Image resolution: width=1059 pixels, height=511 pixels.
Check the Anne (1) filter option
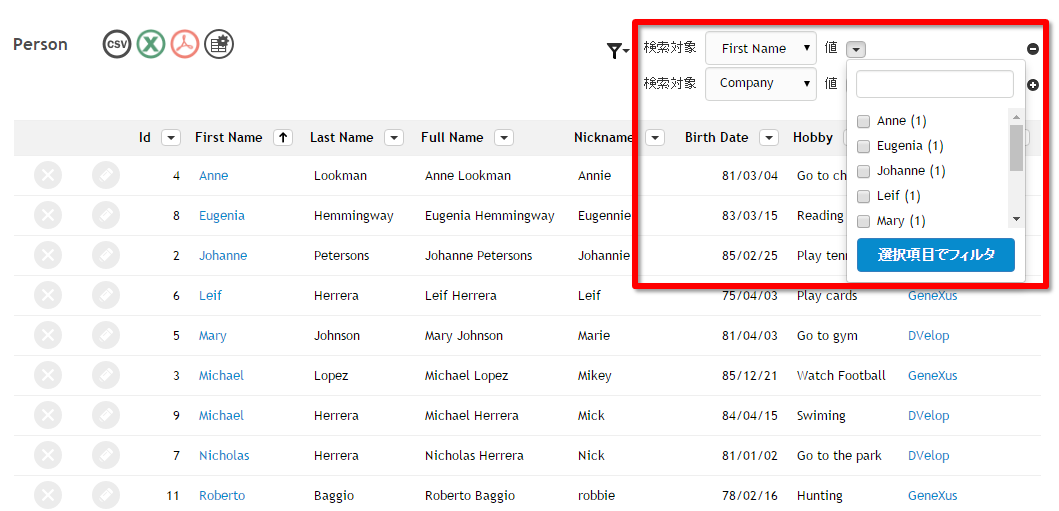[863, 122]
